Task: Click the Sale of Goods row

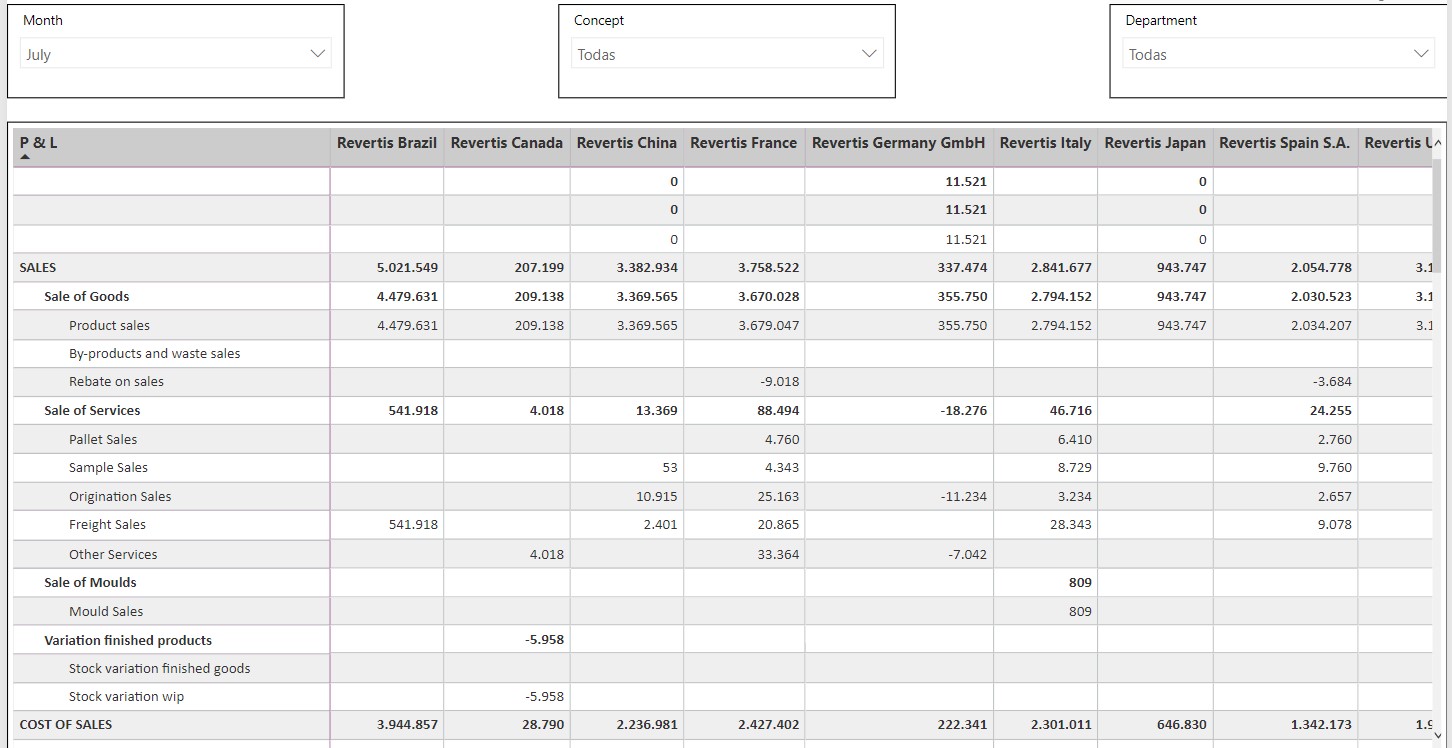Action: [87, 297]
